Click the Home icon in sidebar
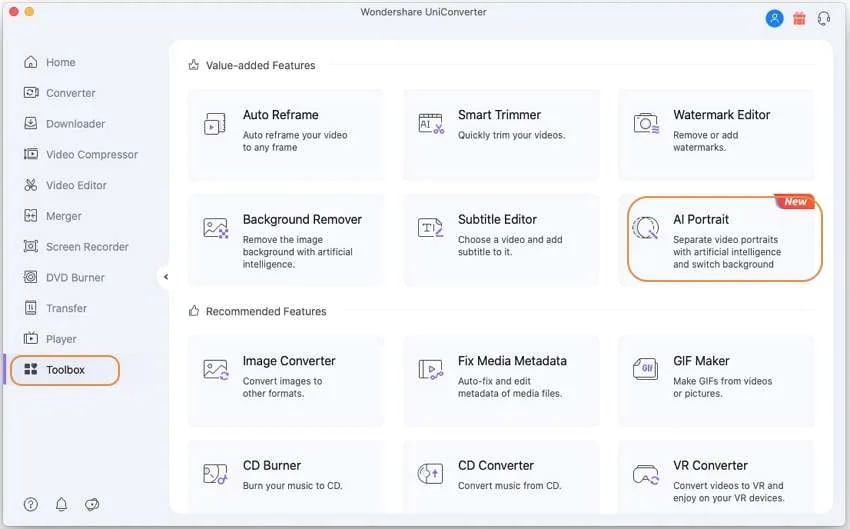The width and height of the screenshot is (850, 529). (31, 62)
